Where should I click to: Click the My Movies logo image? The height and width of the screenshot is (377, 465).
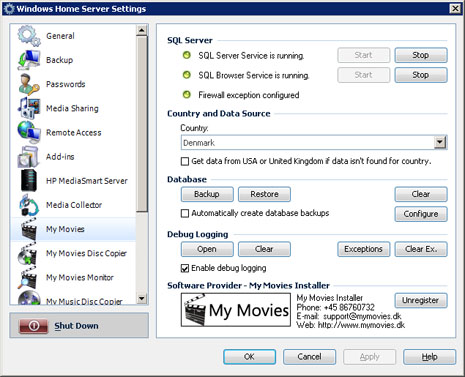click(x=236, y=310)
